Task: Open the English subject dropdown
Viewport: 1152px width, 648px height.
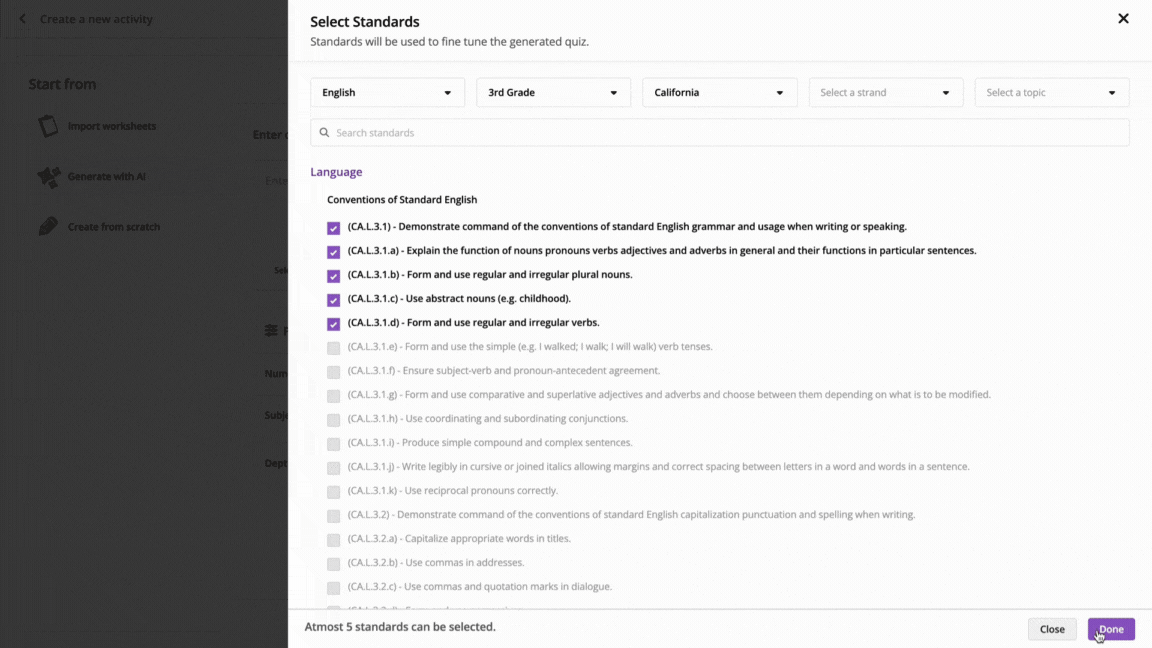Action: pyautogui.click(x=387, y=93)
